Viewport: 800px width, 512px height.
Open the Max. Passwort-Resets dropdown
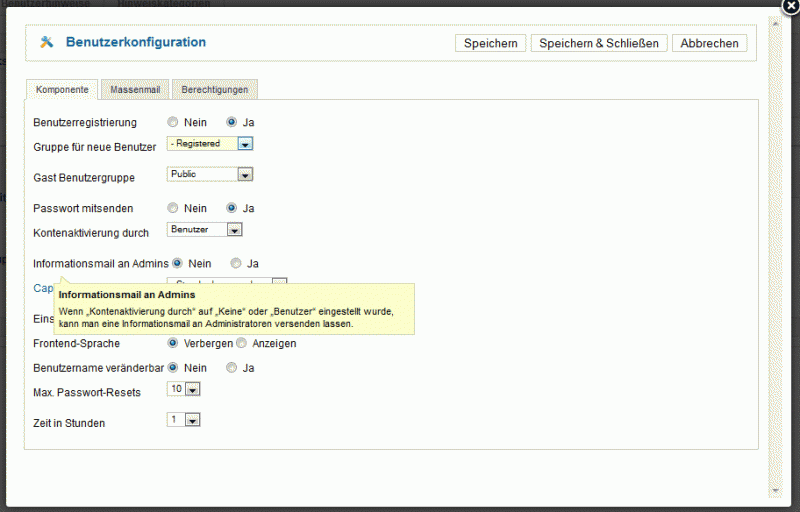coord(183,389)
